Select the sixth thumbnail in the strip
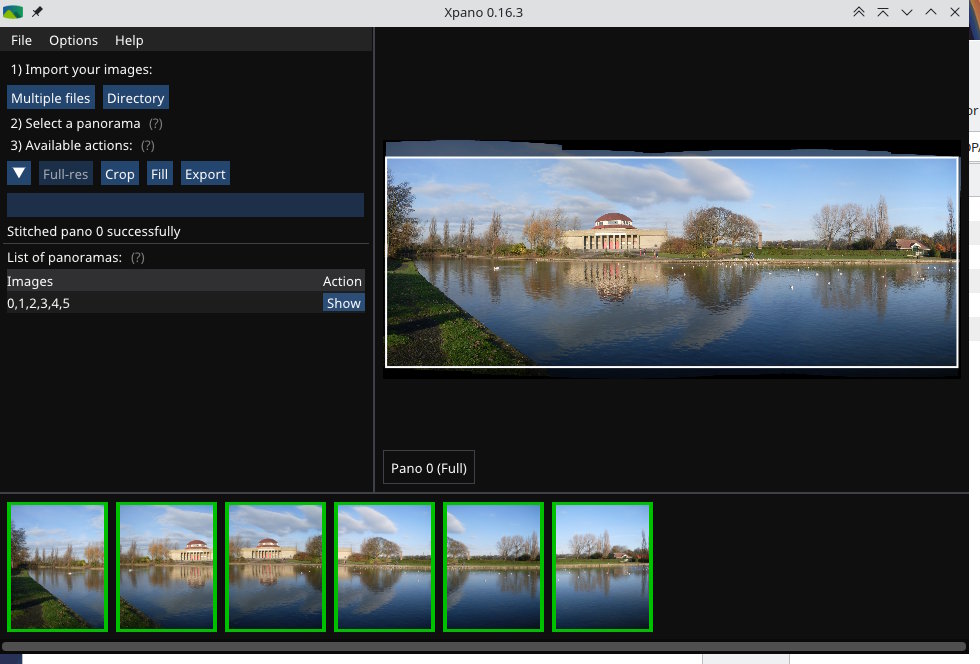The width and height of the screenshot is (980, 664). coord(602,566)
